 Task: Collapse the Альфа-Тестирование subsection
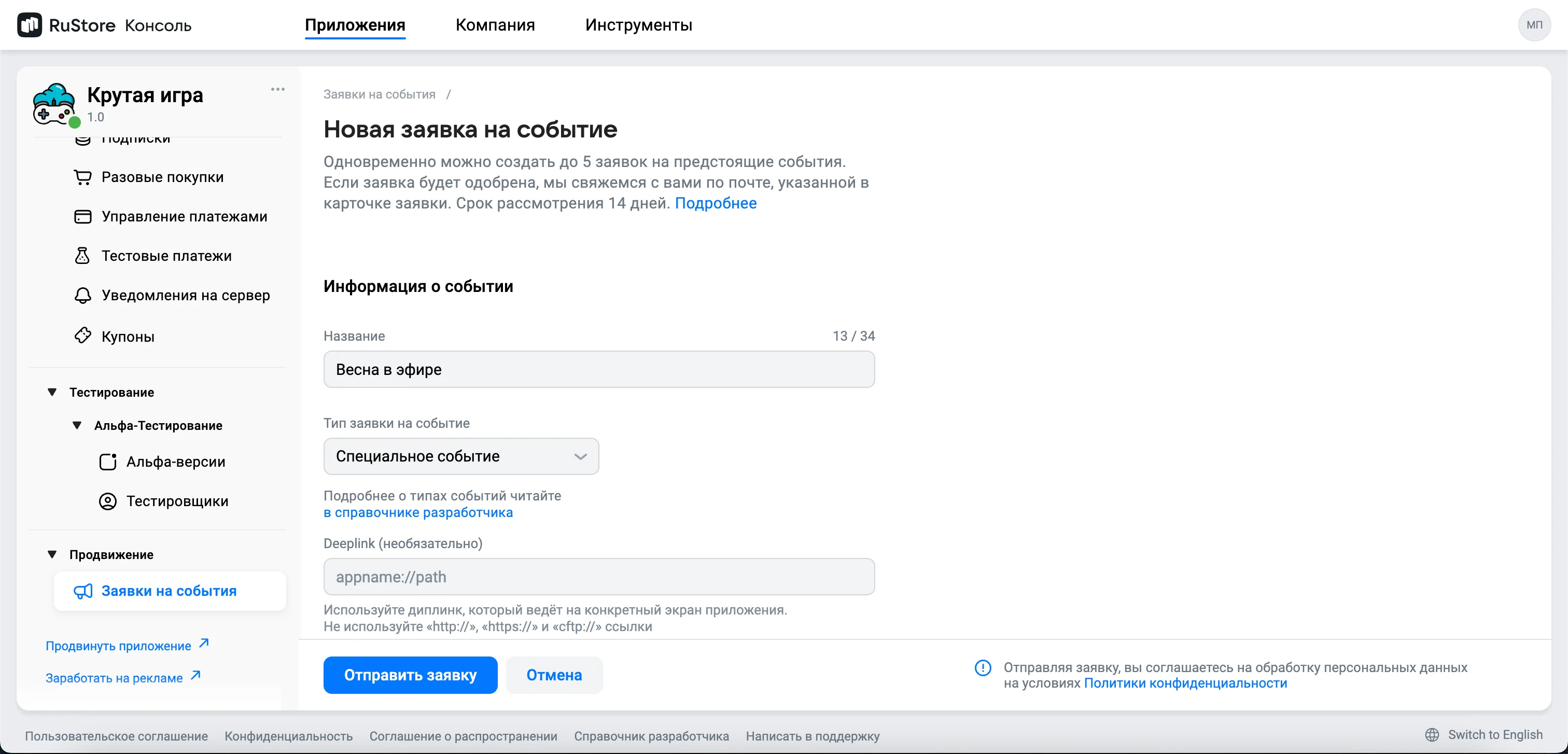pos(77,425)
